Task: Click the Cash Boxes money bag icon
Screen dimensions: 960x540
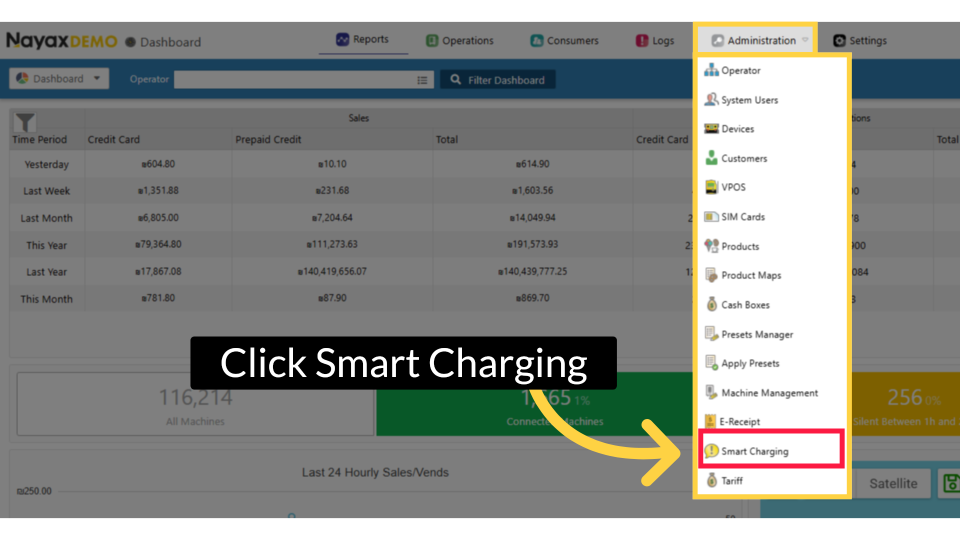Action: [711, 304]
